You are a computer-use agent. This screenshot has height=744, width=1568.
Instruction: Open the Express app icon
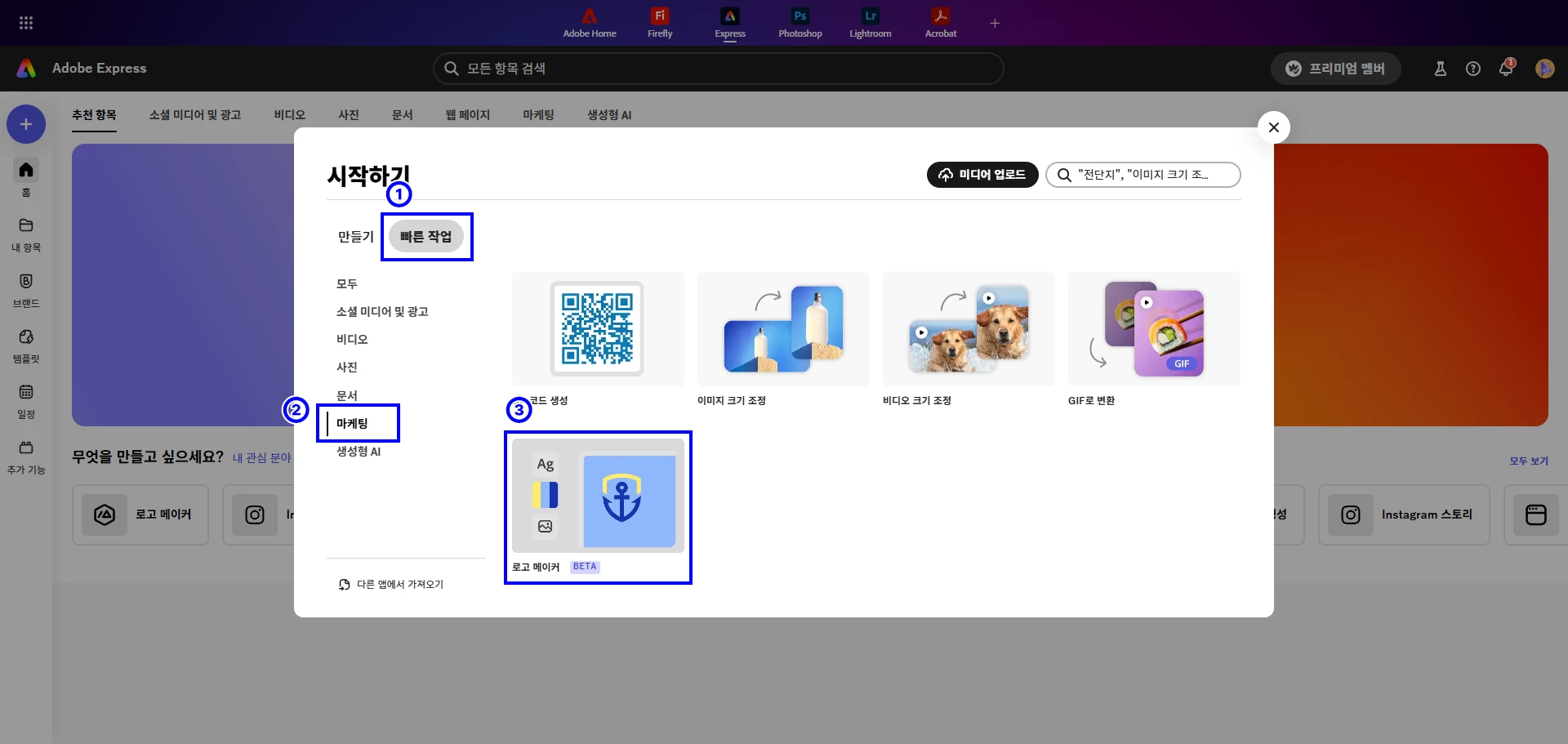pyautogui.click(x=730, y=23)
